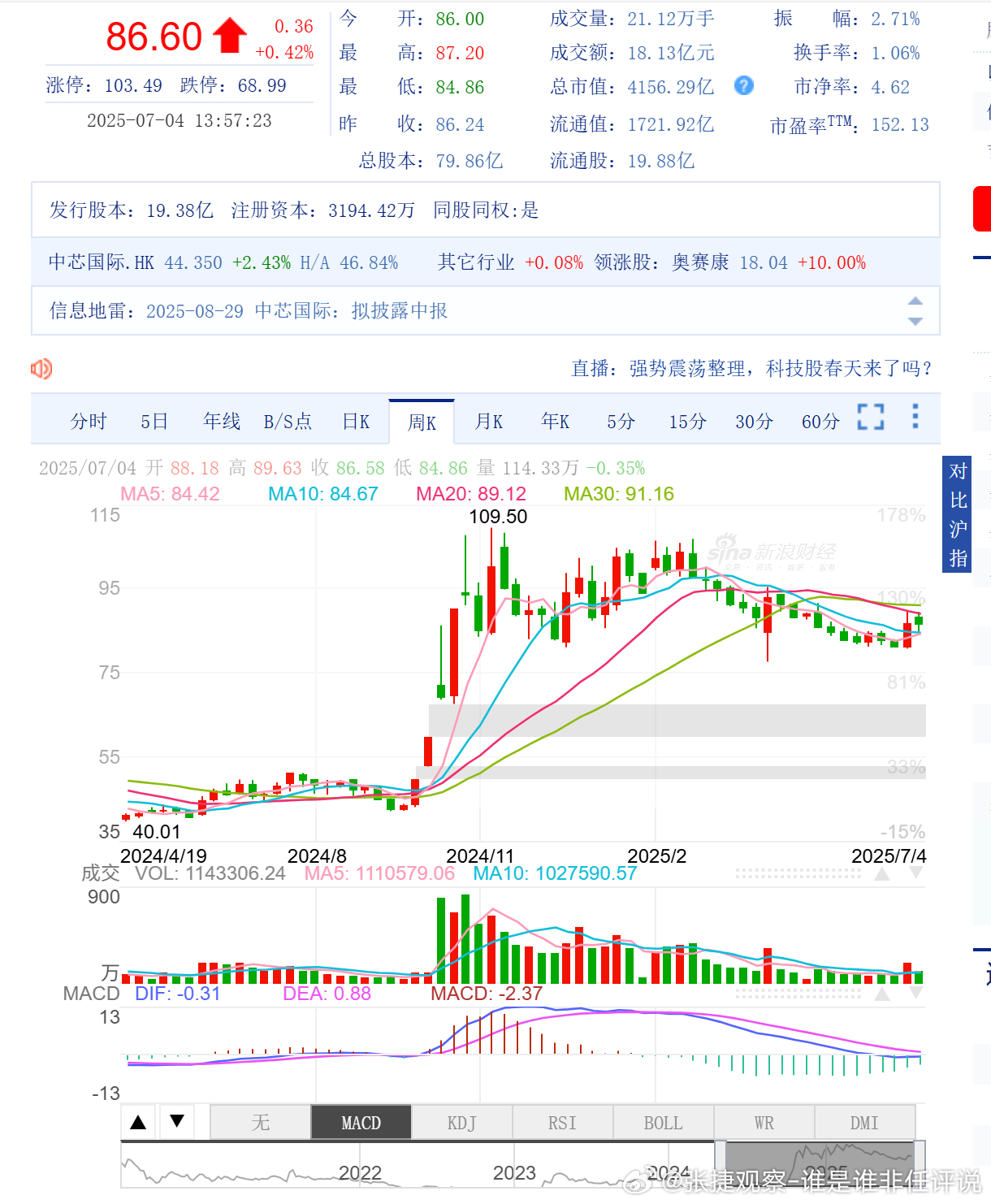Image resolution: width=991 pixels, height=1204 pixels.
Task: Switch to 月K chart tab
Action: pyautogui.click(x=489, y=422)
